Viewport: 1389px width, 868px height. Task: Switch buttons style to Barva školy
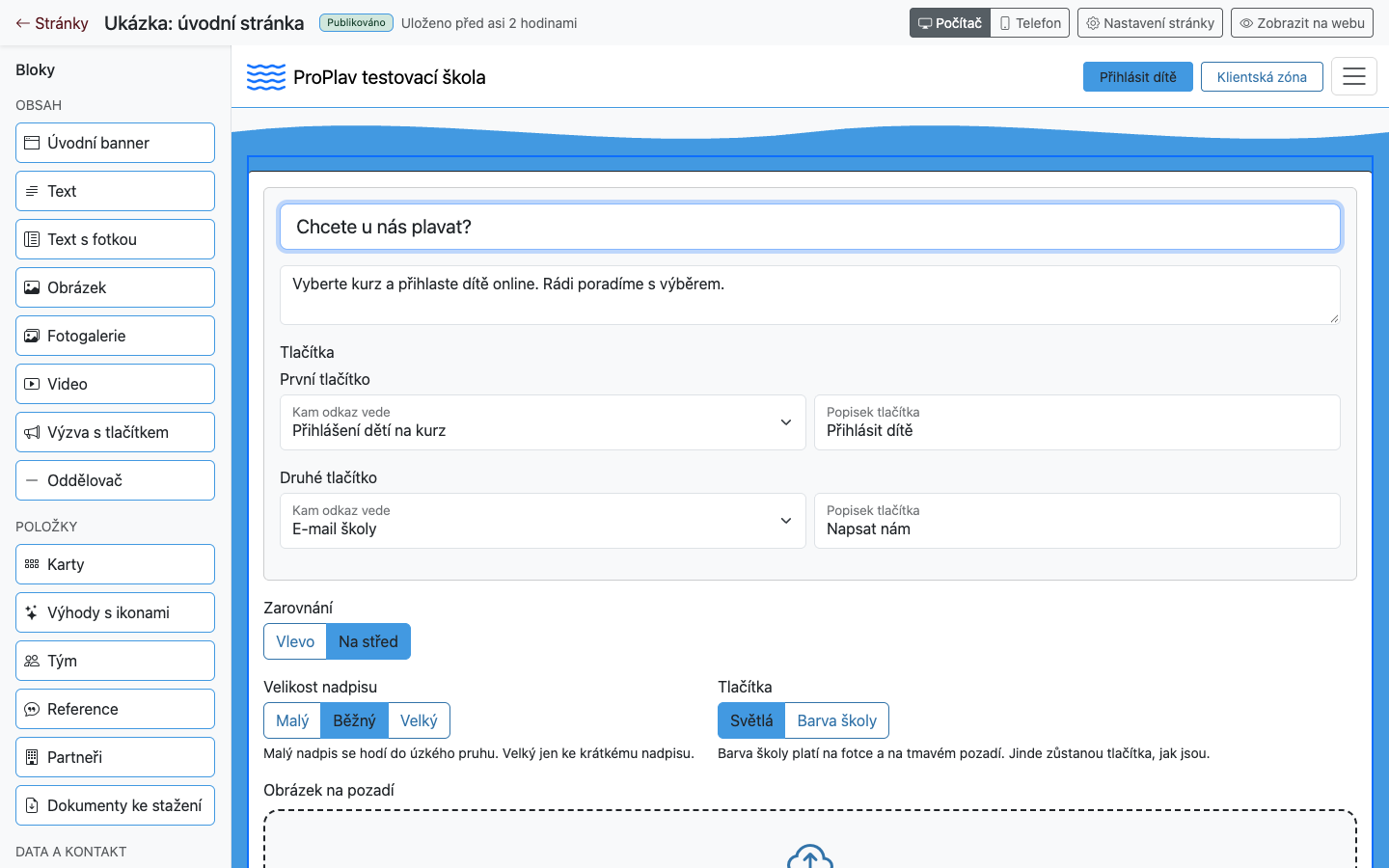[836, 720]
